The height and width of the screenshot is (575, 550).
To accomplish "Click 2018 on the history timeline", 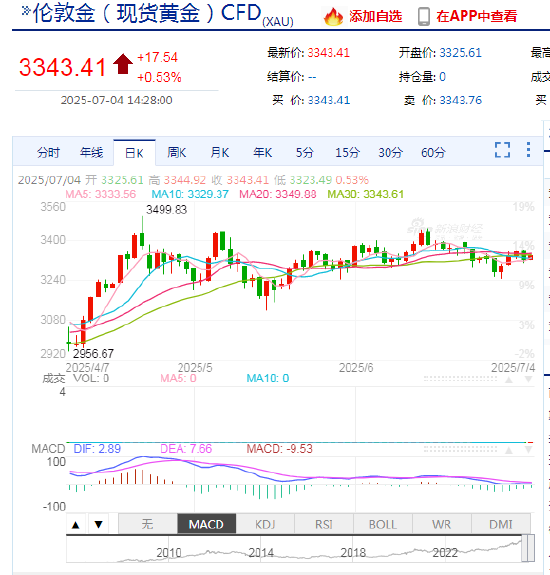I will pos(353,553).
